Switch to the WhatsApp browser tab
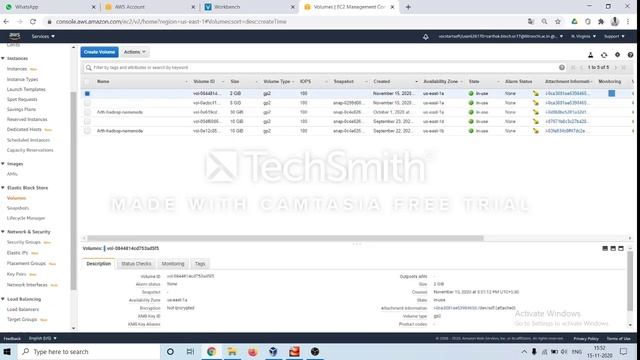Screen dimensions: 640x360 (x=50, y=7)
